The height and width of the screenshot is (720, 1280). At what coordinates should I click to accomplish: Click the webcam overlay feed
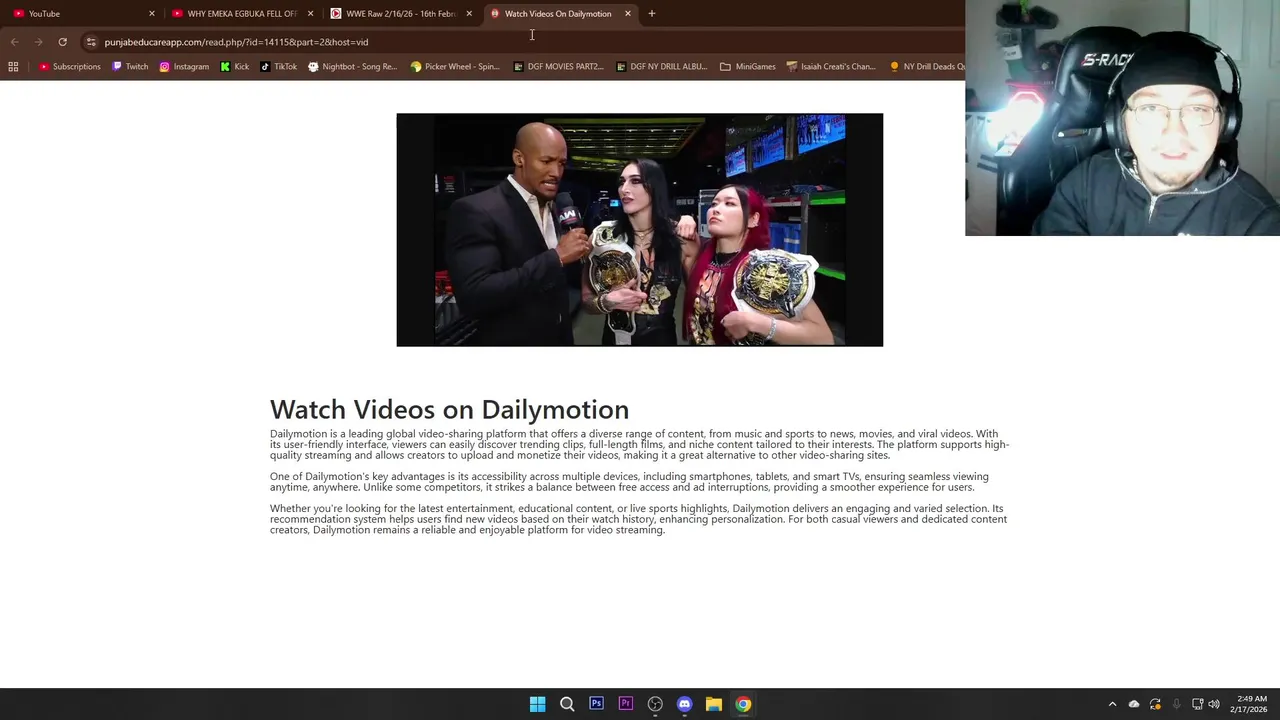(x=1122, y=118)
